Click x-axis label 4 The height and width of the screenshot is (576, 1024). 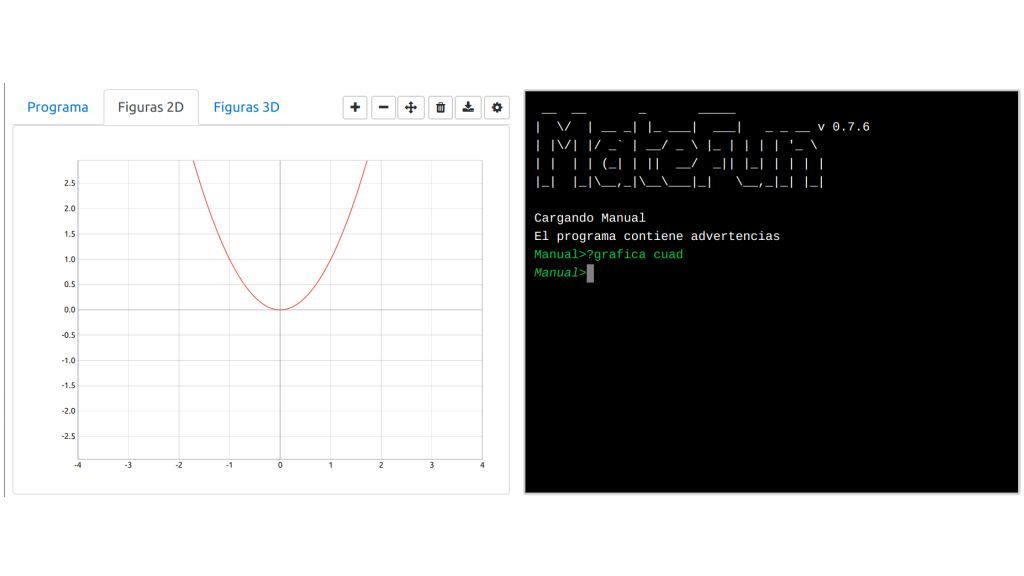482,466
